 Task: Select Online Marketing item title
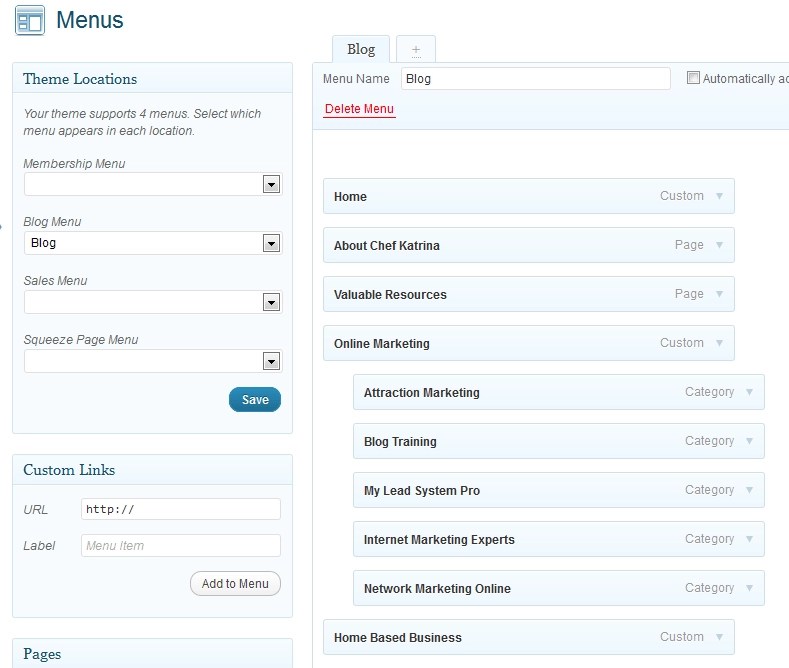click(381, 344)
